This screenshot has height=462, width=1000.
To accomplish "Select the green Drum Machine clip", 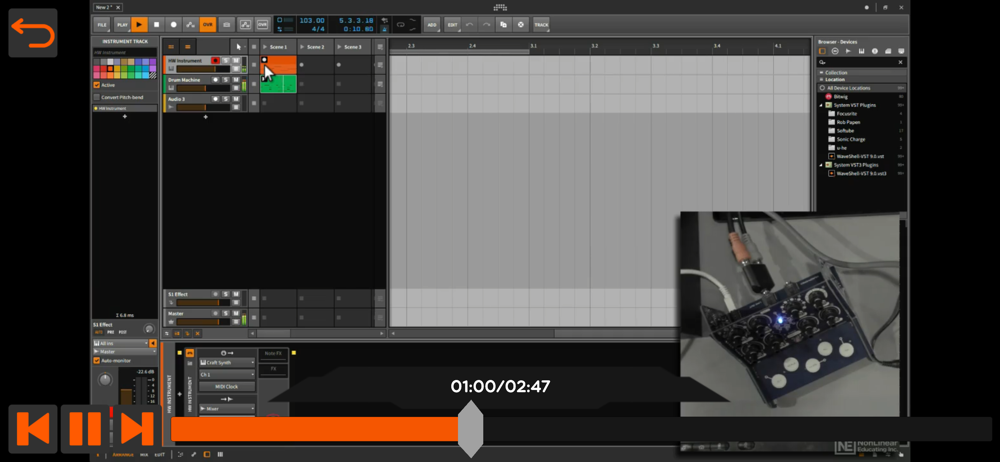I will click(x=279, y=84).
